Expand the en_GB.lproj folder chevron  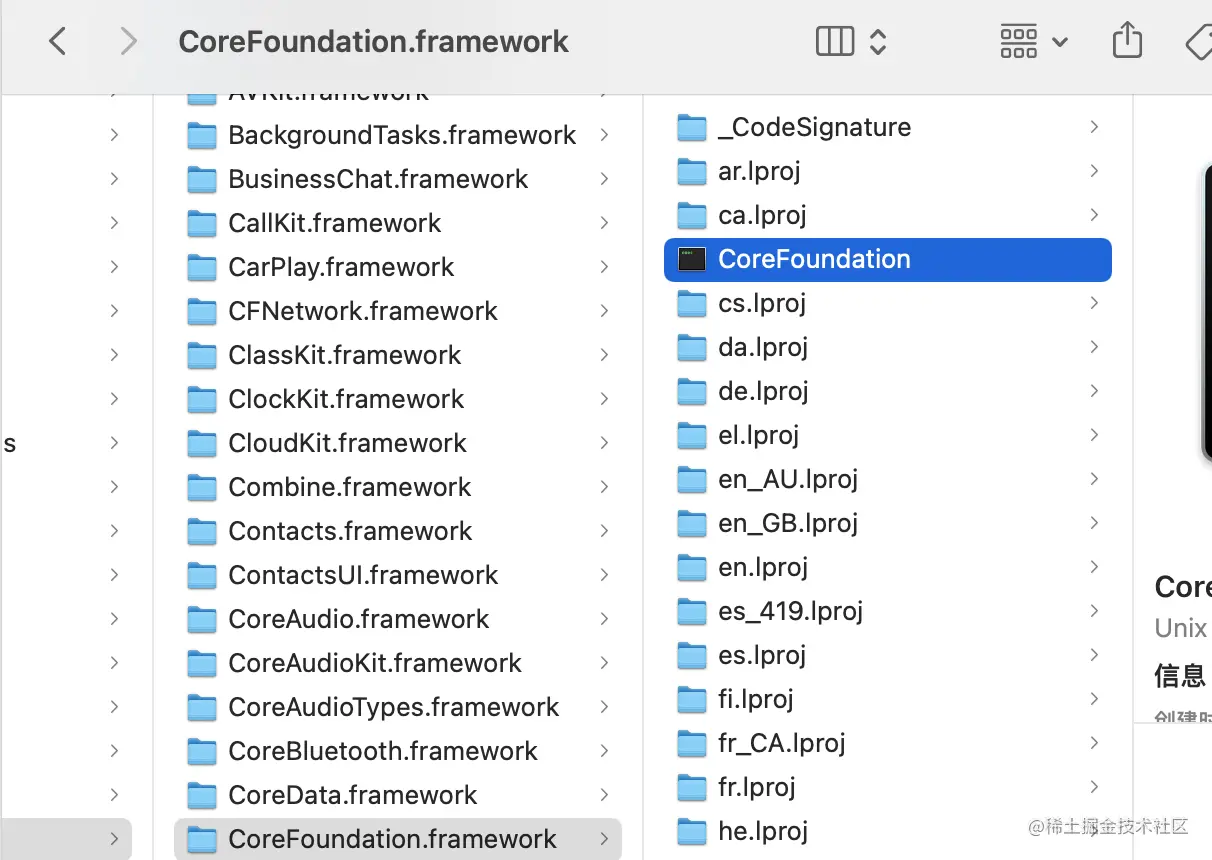tap(1094, 523)
